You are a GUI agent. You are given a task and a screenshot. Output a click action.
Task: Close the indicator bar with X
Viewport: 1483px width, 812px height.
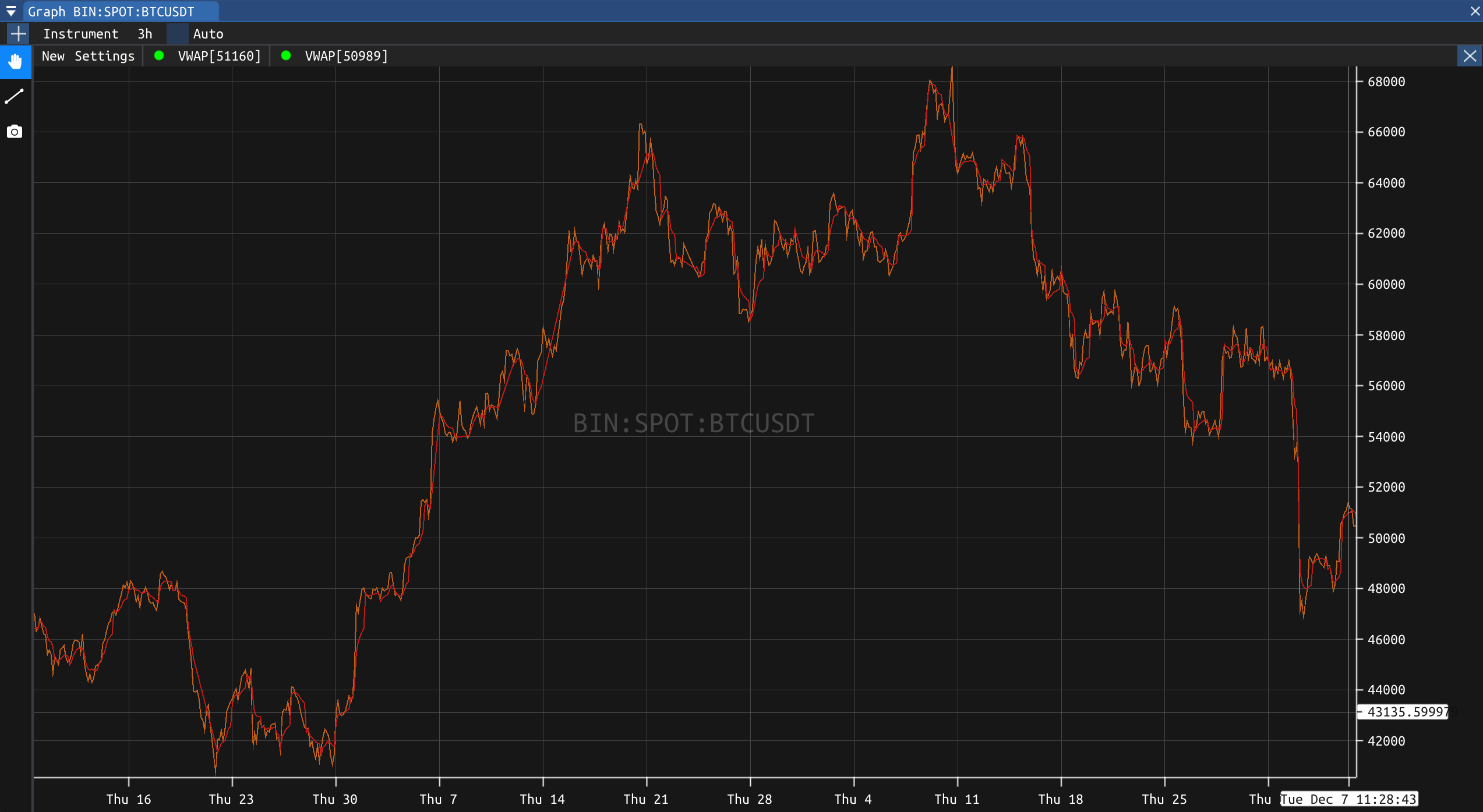coord(1470,56)
